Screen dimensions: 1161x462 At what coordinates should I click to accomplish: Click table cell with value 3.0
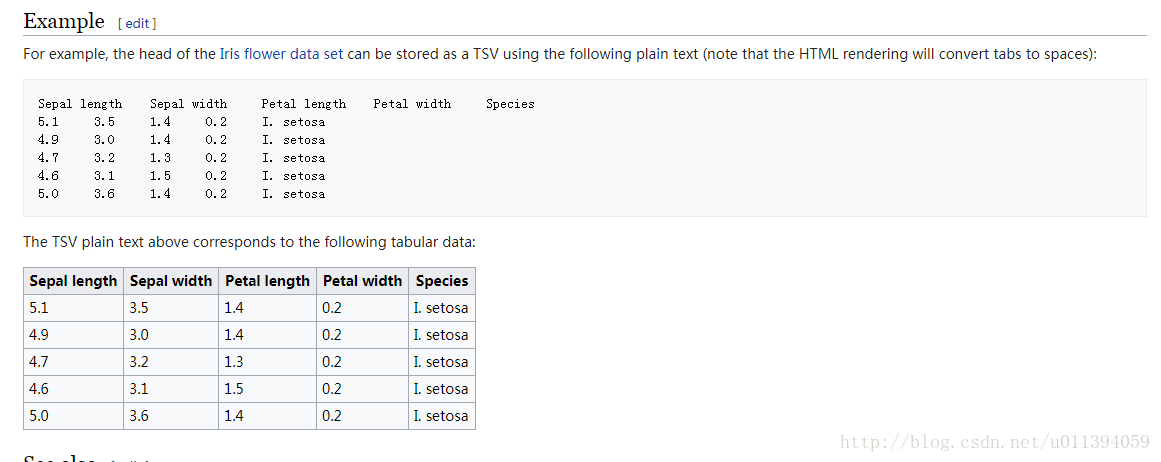click(x=171, y=335)
